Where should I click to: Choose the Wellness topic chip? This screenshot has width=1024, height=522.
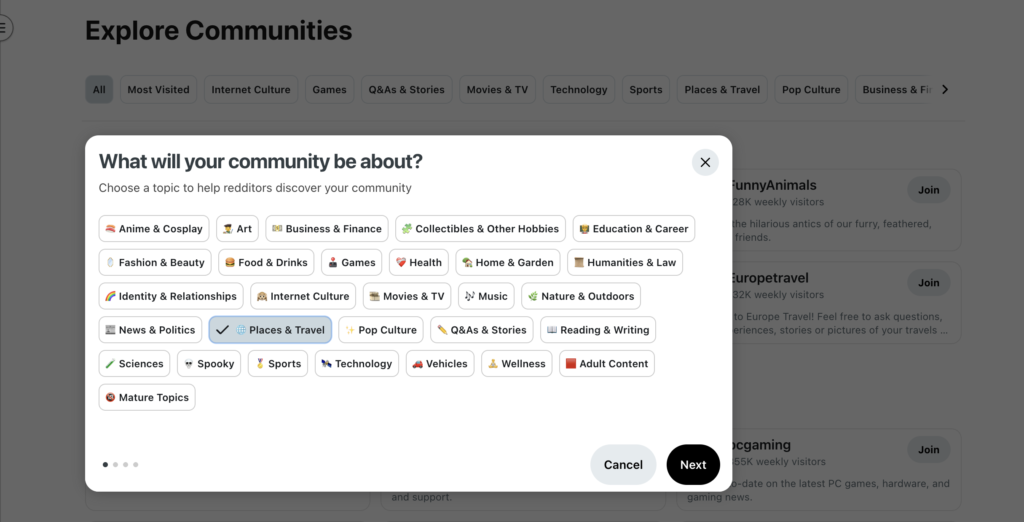pos(517,364)
